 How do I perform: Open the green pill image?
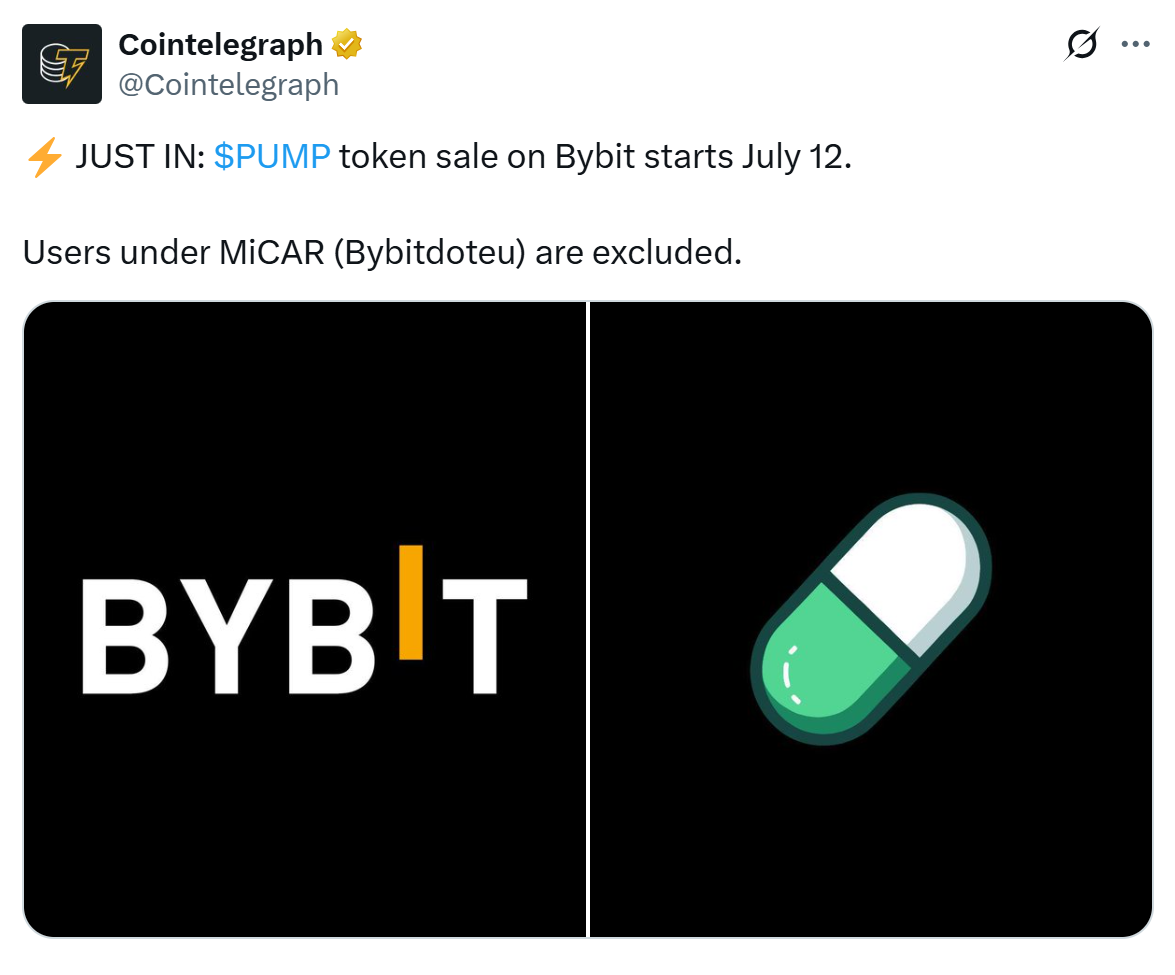[x=871, y=619]
